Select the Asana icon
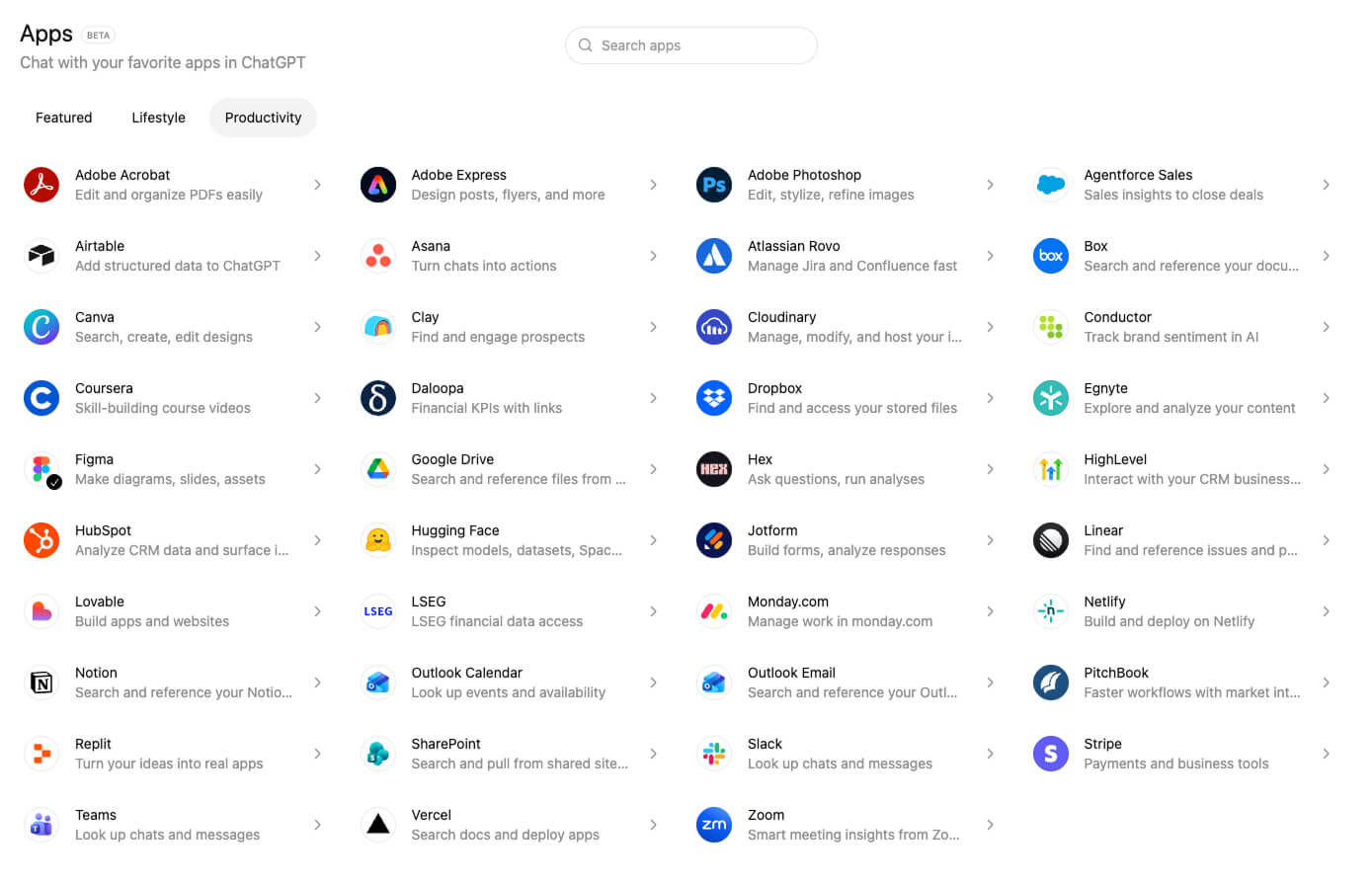This screenshot has height=885, width=1372. (377, 256)
